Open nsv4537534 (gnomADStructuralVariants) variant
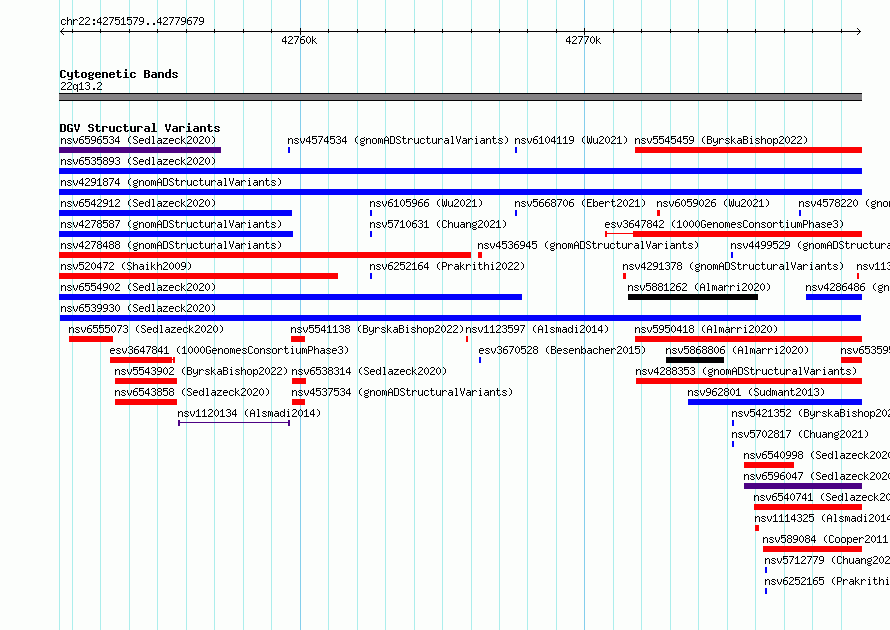This screenshot has height=630, width=890. (402, 392)
